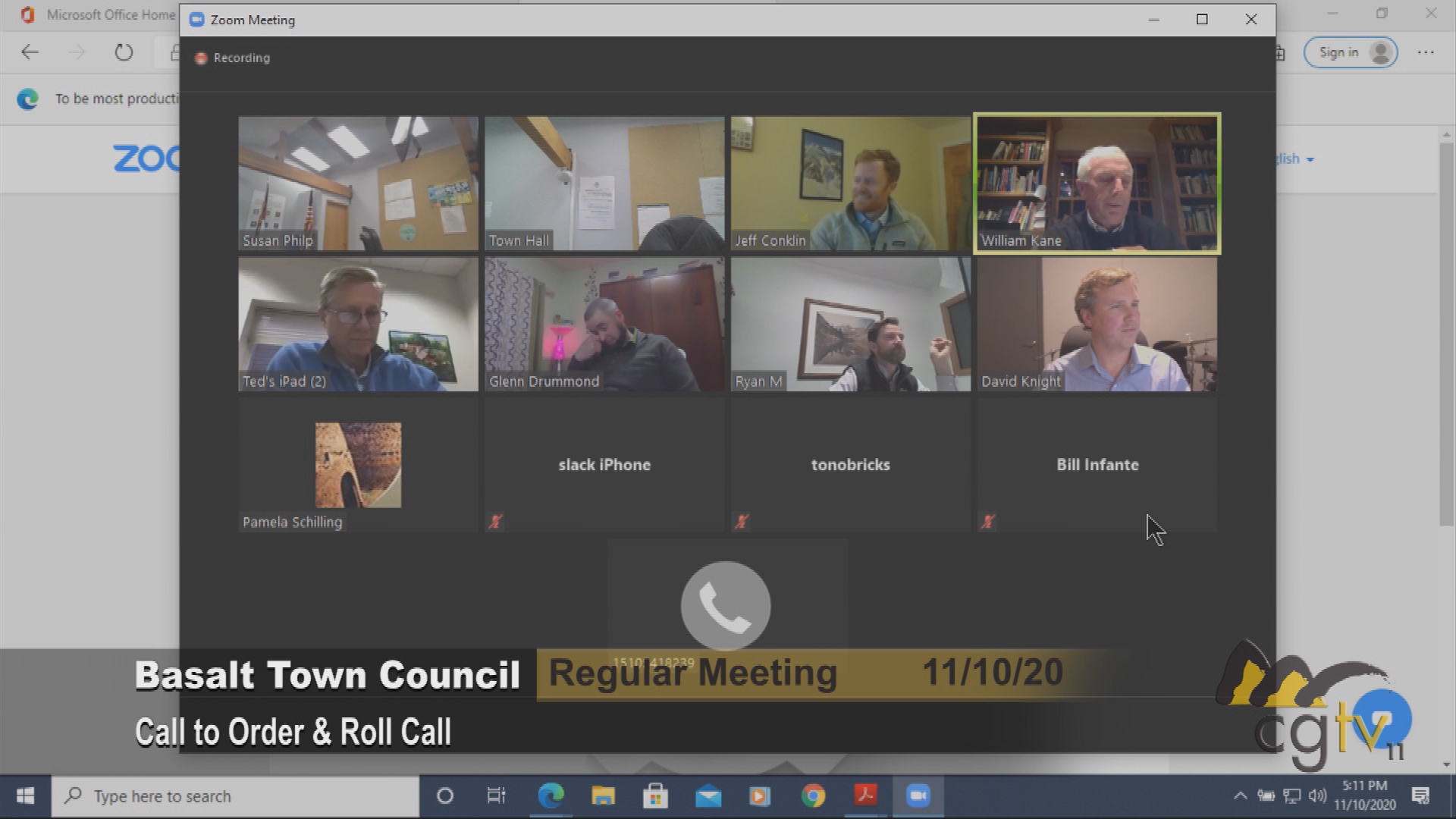The width and height of the screenshot is (1456, 819).
Task: Open the Edge settings and more menu
Action: (1426, 52)
